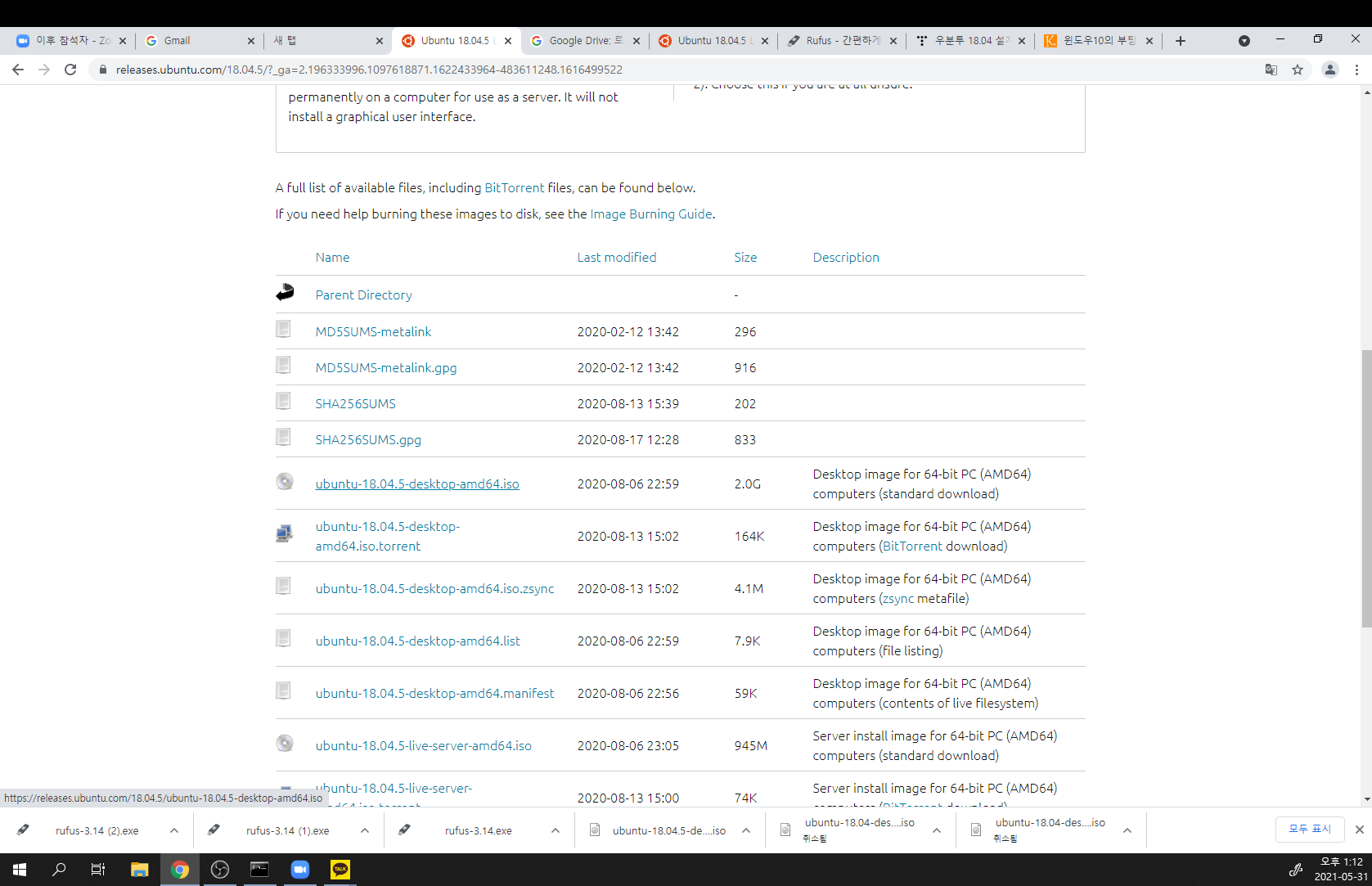Switch to the 우분투 18.04 tab
This screenshot has height=886, width=1372.
(x=969, y=41)
